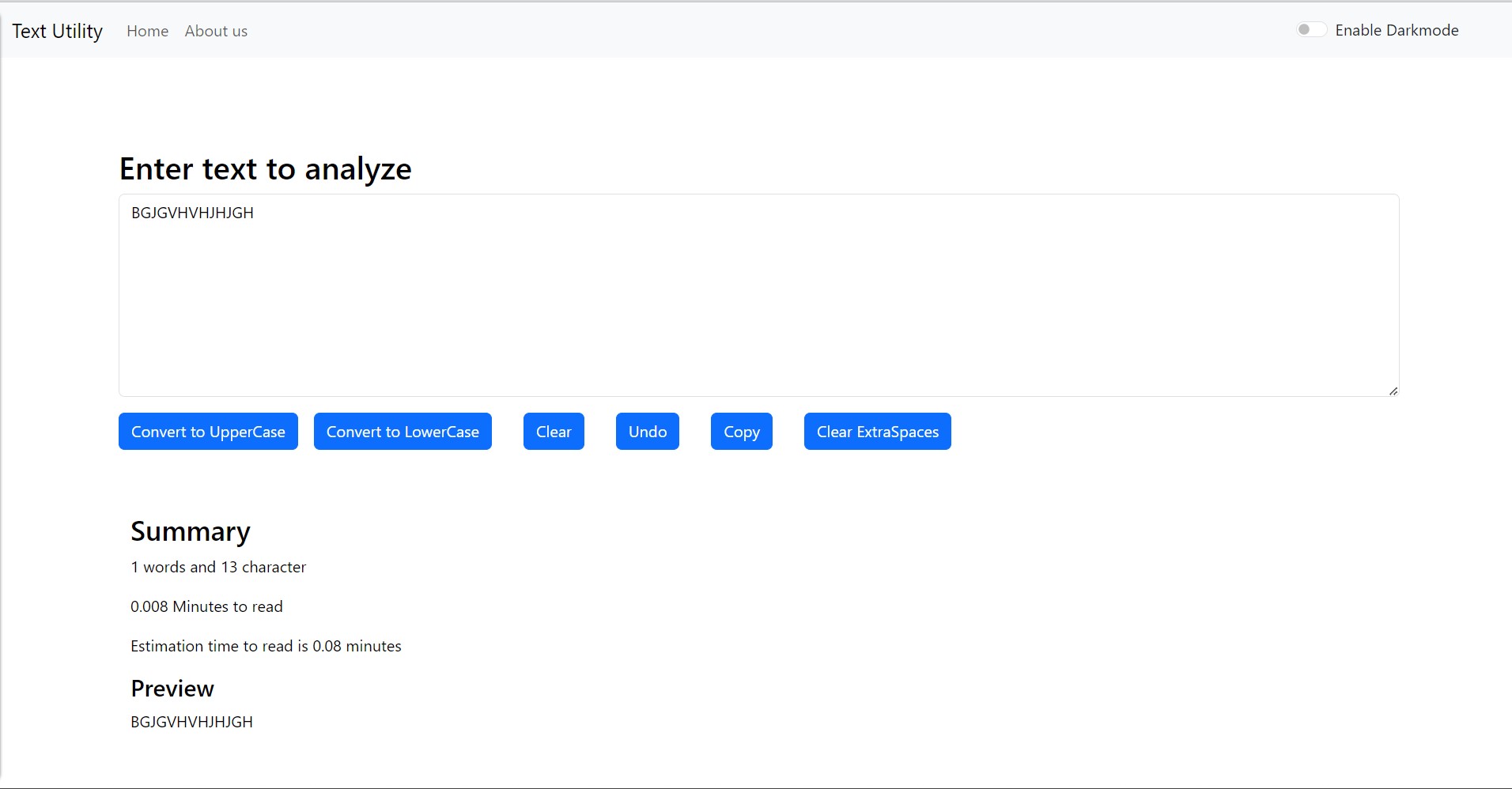
Task: Click the minutes to read estimate
Action: coord(206,606)
